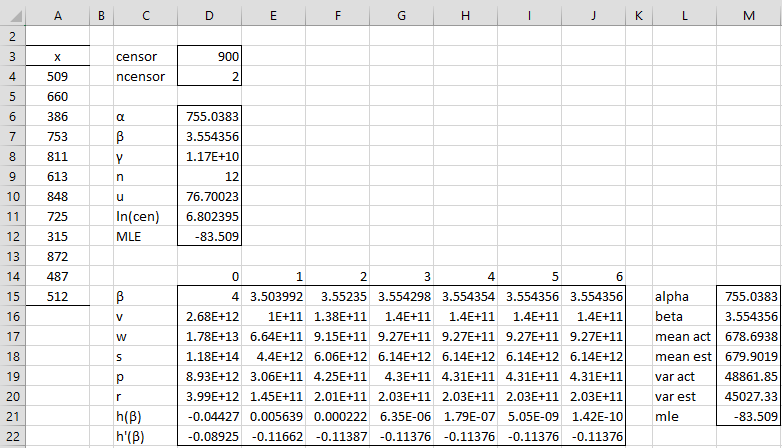Click the ncensor value cell containing 2
Image resolution: width=782 pixels, height=448 pixels.
[209, 76]
